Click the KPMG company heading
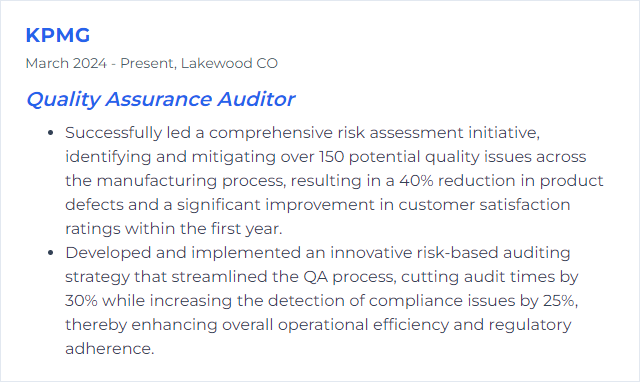Image resolution: width=640 pixels, height=382 pixels. pos(58,35)
